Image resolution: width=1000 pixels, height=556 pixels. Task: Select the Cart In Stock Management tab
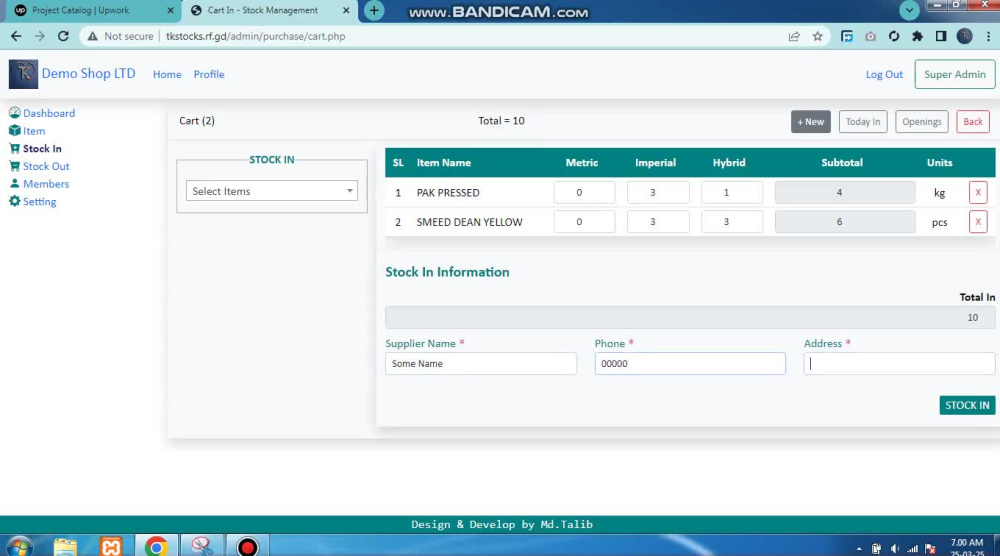click(x=268, y=10)
